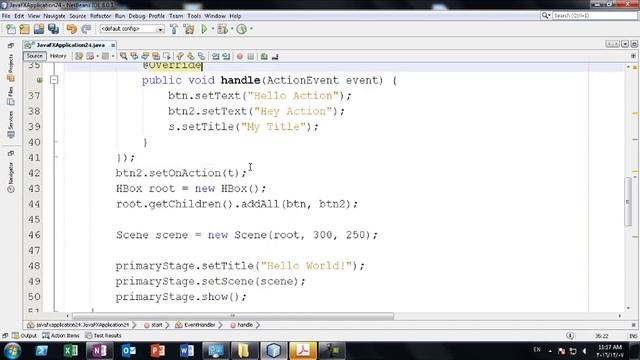Viewport: 640px width, 360px height.
Task: Click the New Project toolbar icon
Action: [x=25, y=29]
